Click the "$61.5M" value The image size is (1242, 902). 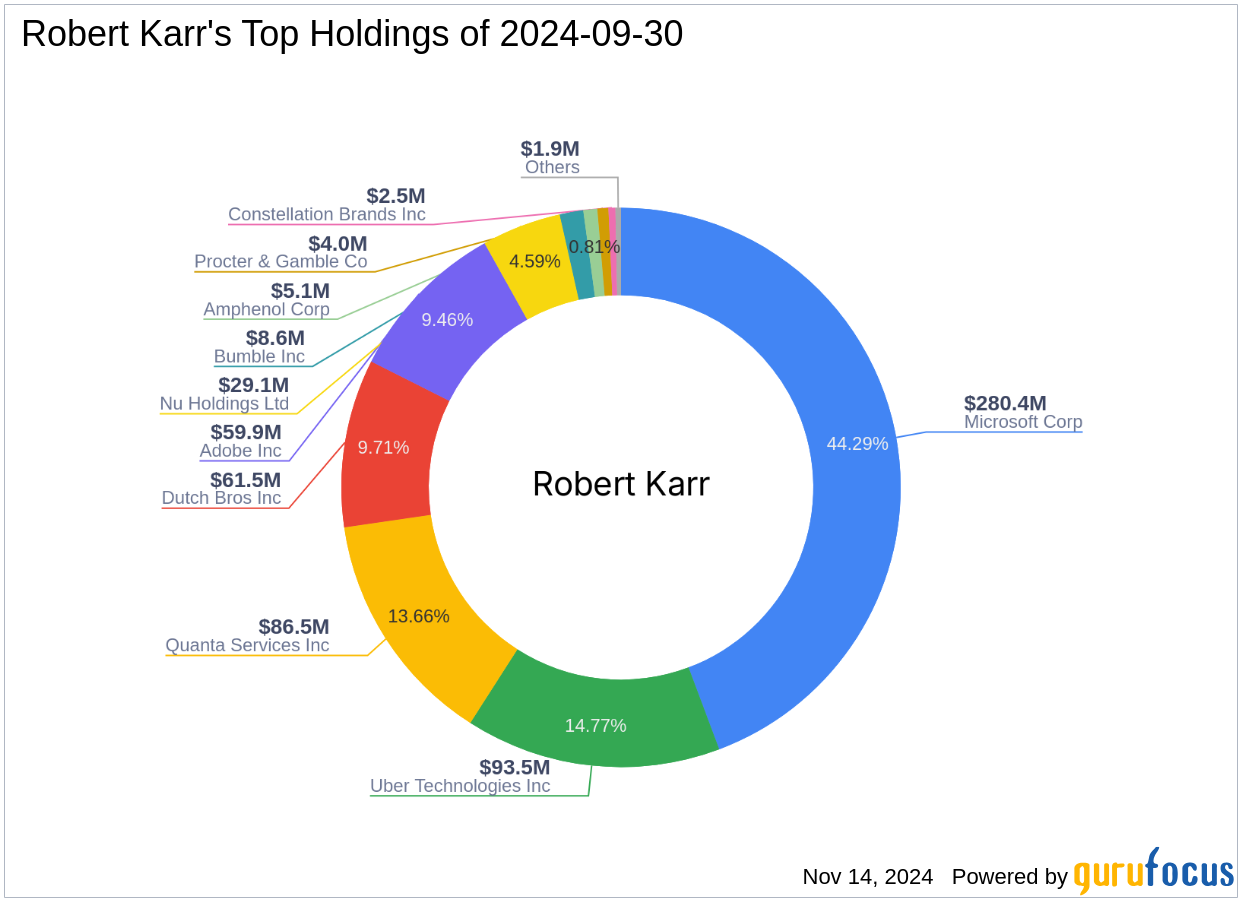click(246, 480)
